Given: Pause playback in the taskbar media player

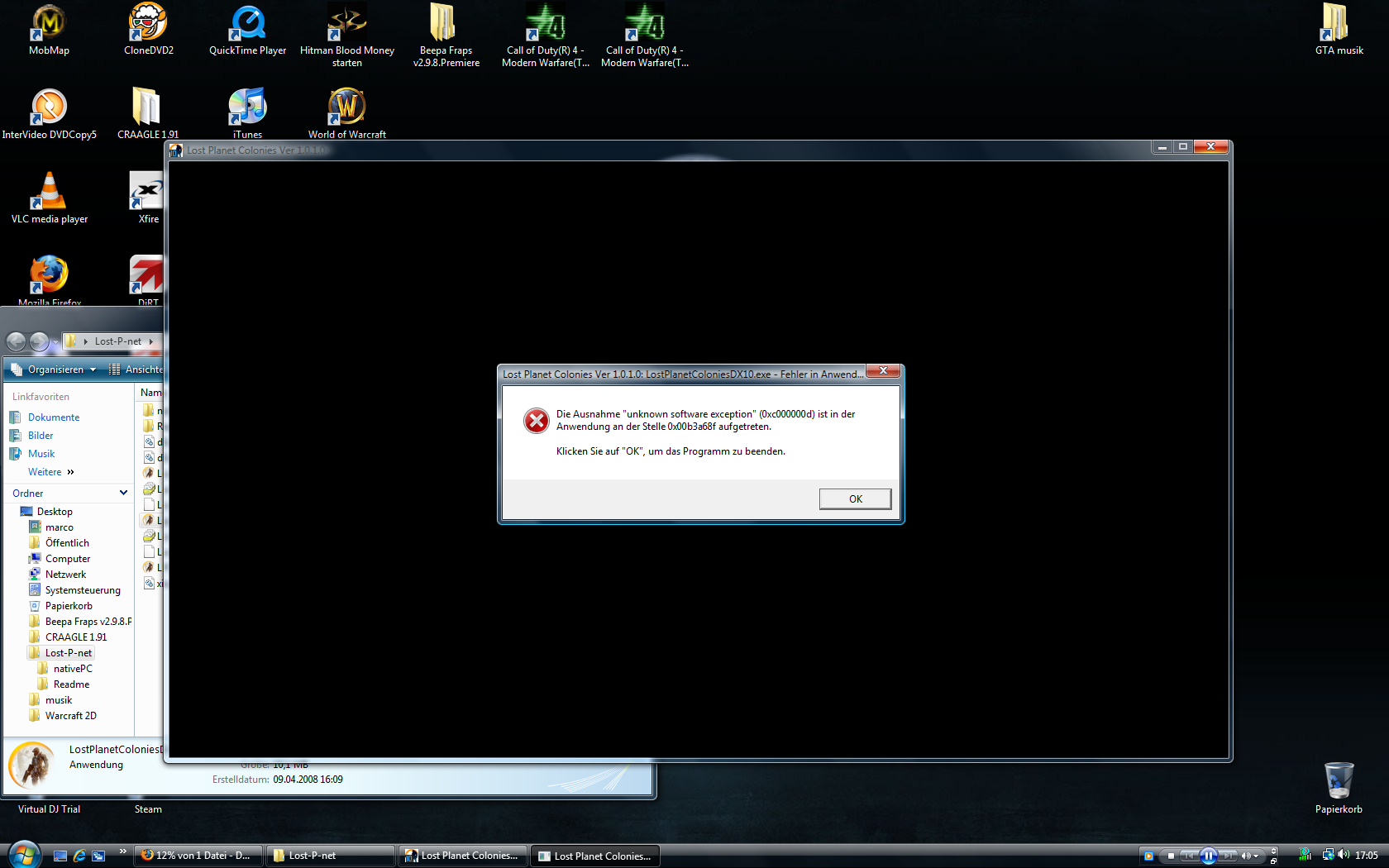Looking at the screenshot, I should [x=1208, y=856].
